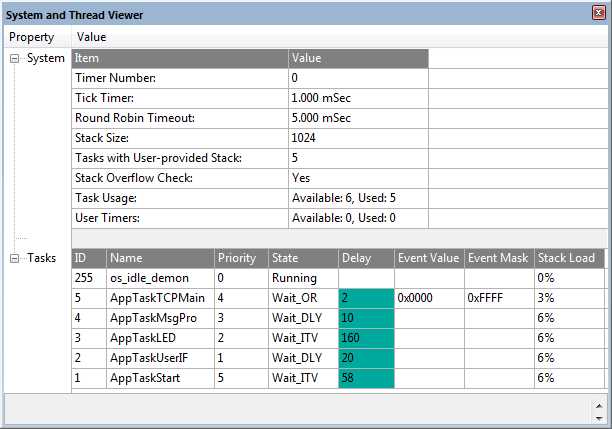Click the 'Yes' stack overflow value
The width and height of the screenshot is (612, 429).
pyautogui.click(x=301, y=178)
